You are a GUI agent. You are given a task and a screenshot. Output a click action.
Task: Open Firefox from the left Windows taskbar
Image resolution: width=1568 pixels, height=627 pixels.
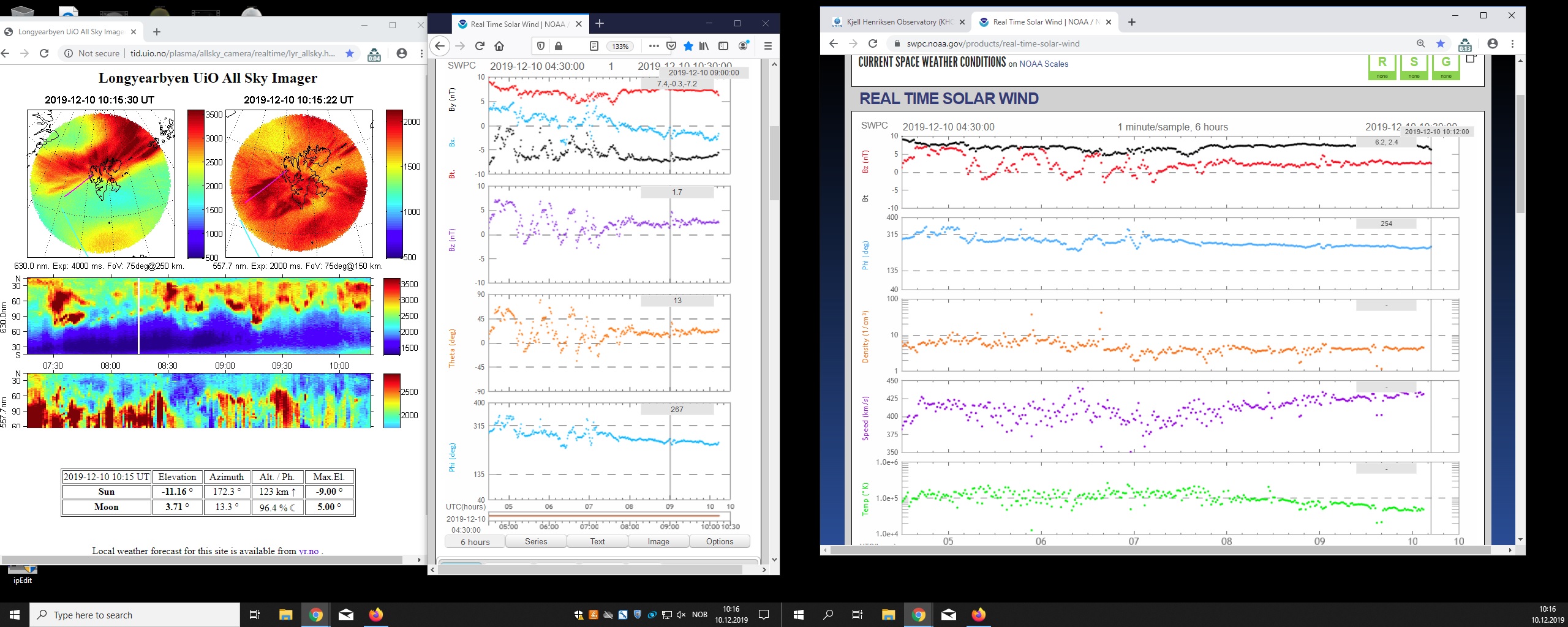(x=375, y=615)
